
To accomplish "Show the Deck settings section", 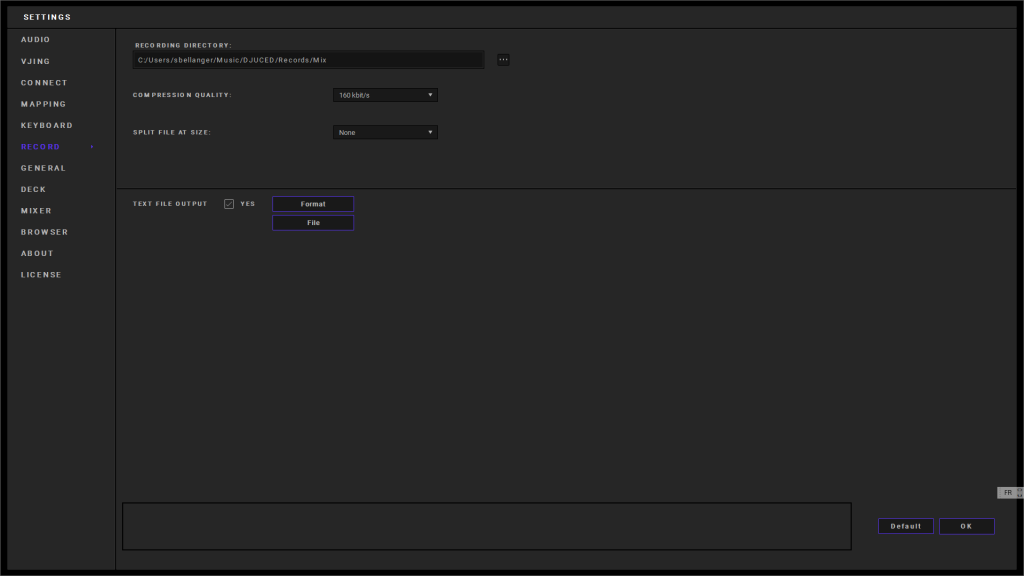I will click(x=34, y=189).
